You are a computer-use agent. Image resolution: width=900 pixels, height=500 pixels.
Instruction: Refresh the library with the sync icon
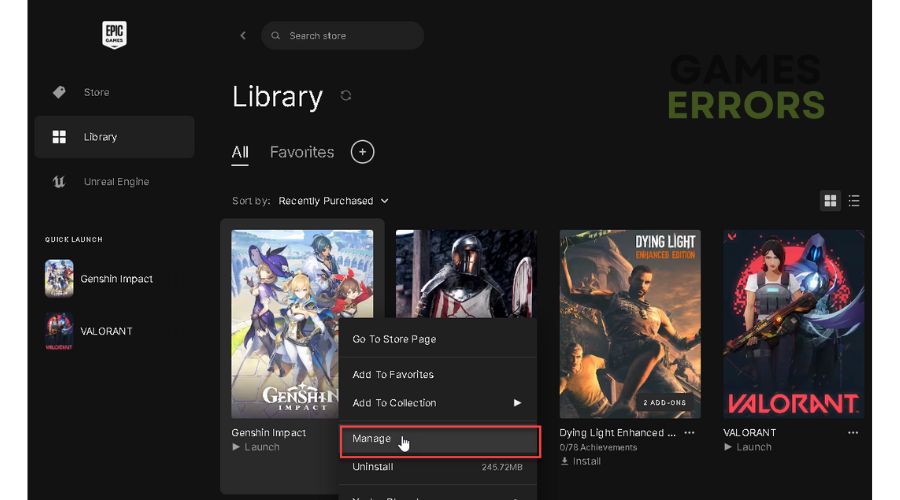click(x=346, y=95)
